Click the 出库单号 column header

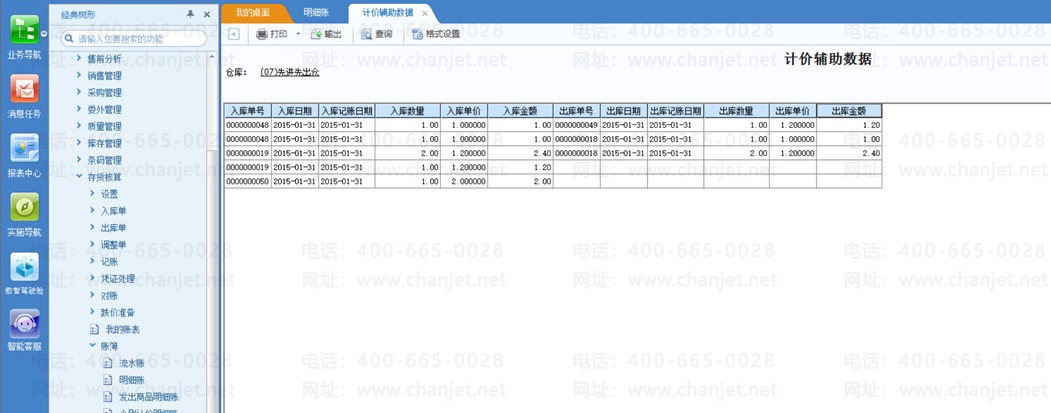click(576, 111)
